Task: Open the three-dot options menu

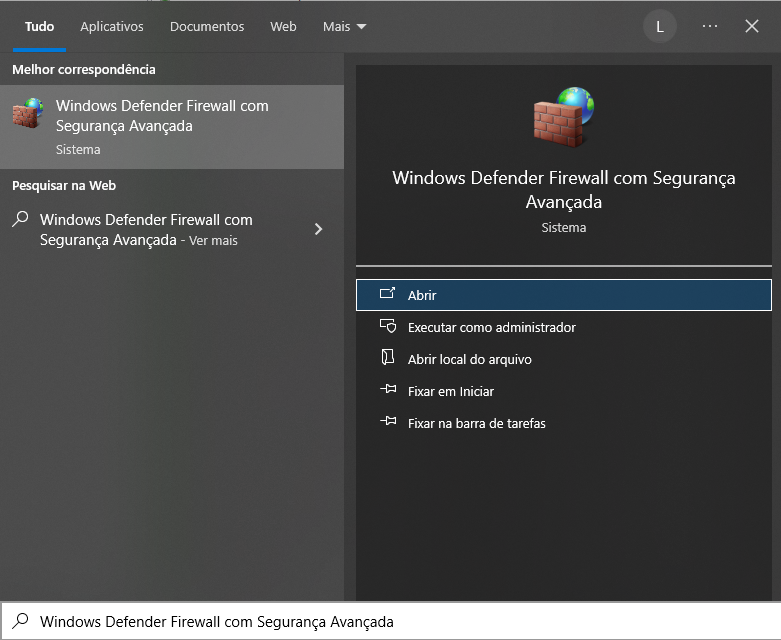Action: click(710, 26)
